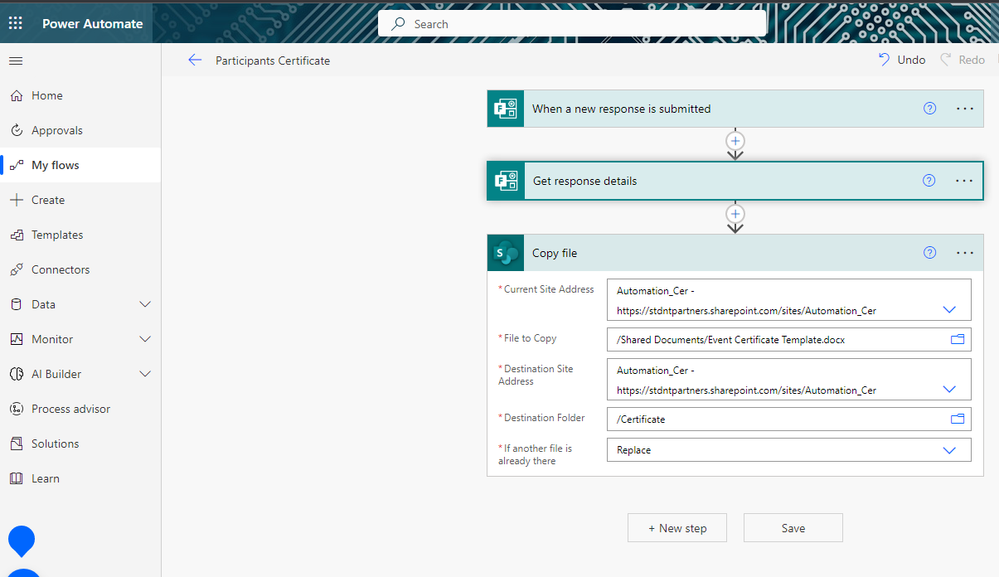Open more options for Copy file
Image resolution: width=999 pixels, height=577 pixels.
click(965, 253)
